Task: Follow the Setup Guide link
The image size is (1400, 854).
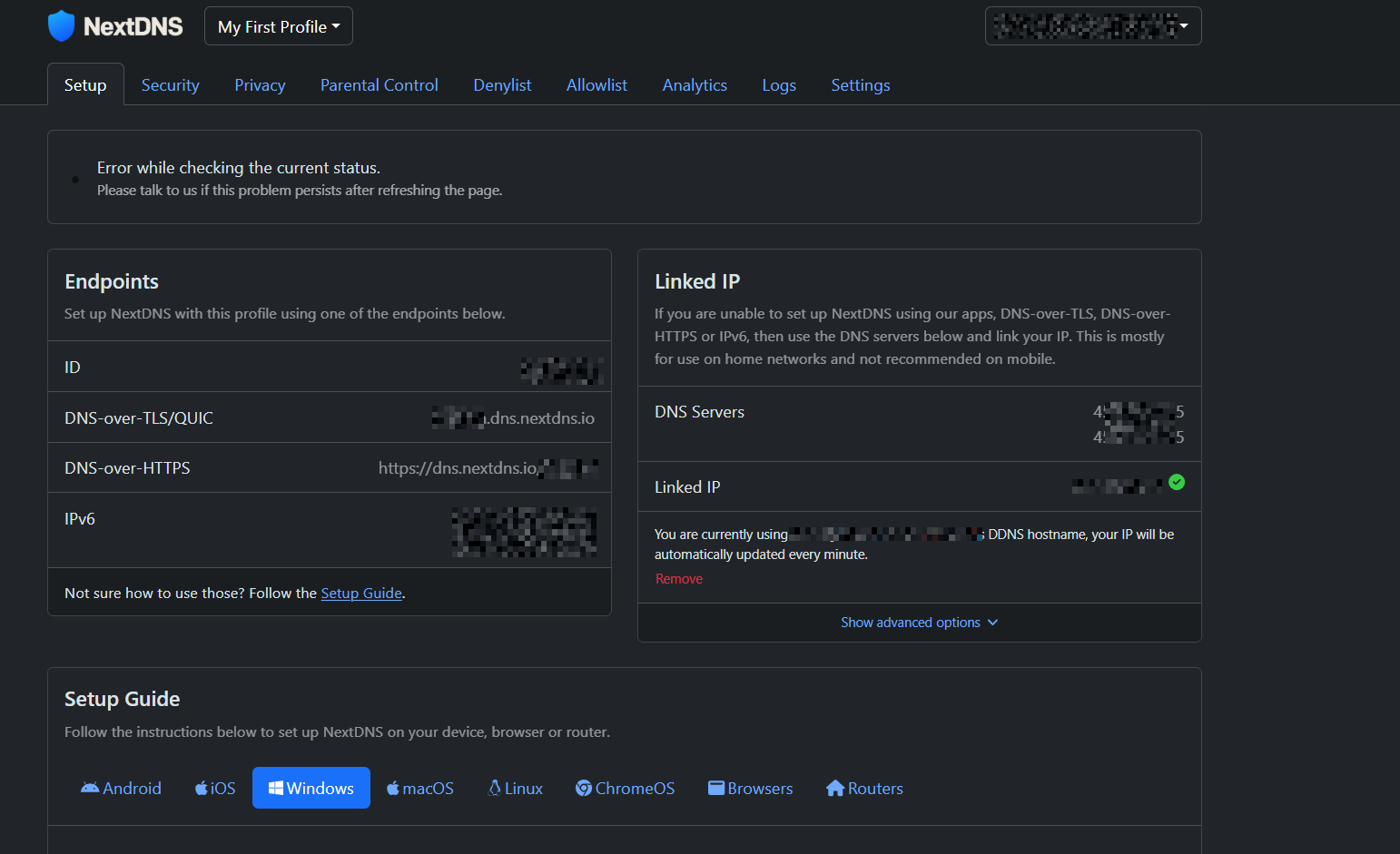Action: [x=361, y=593]
